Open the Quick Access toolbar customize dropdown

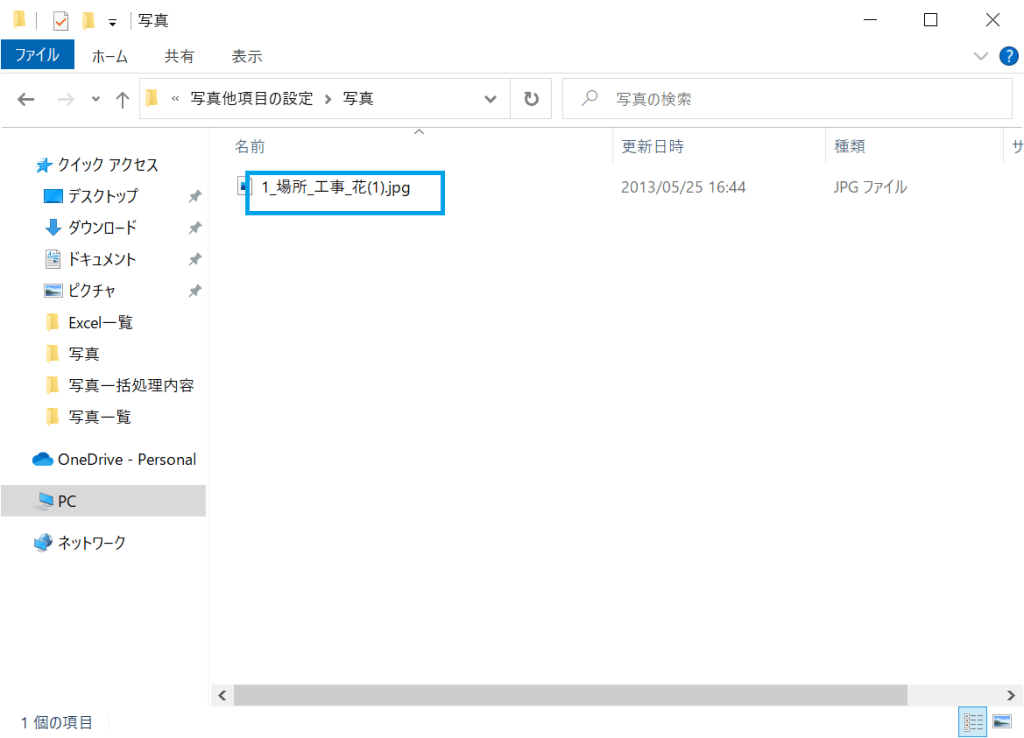pyautogui.click(x=112, y=21)
